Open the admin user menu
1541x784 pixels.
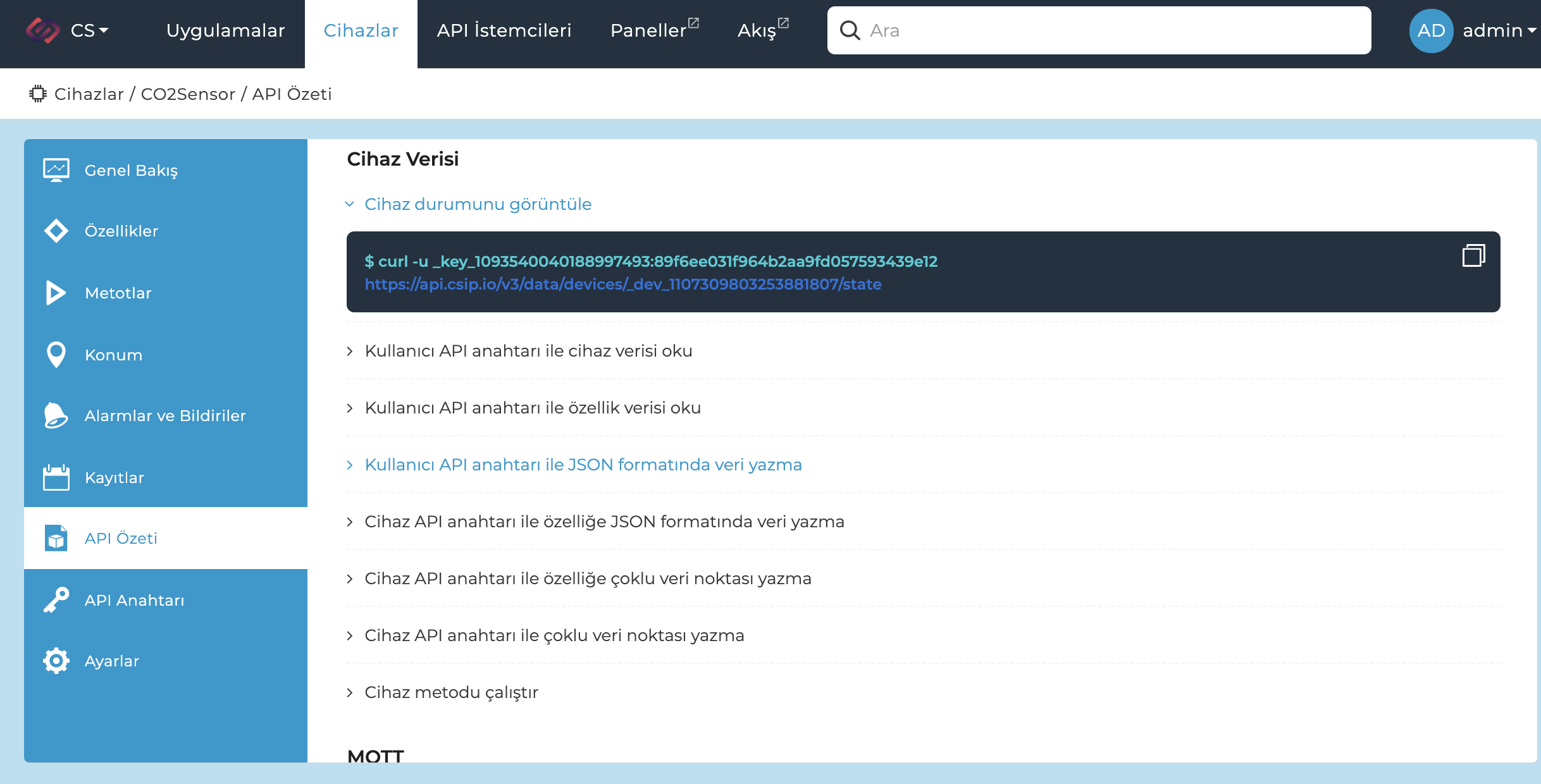(1499, 30)
